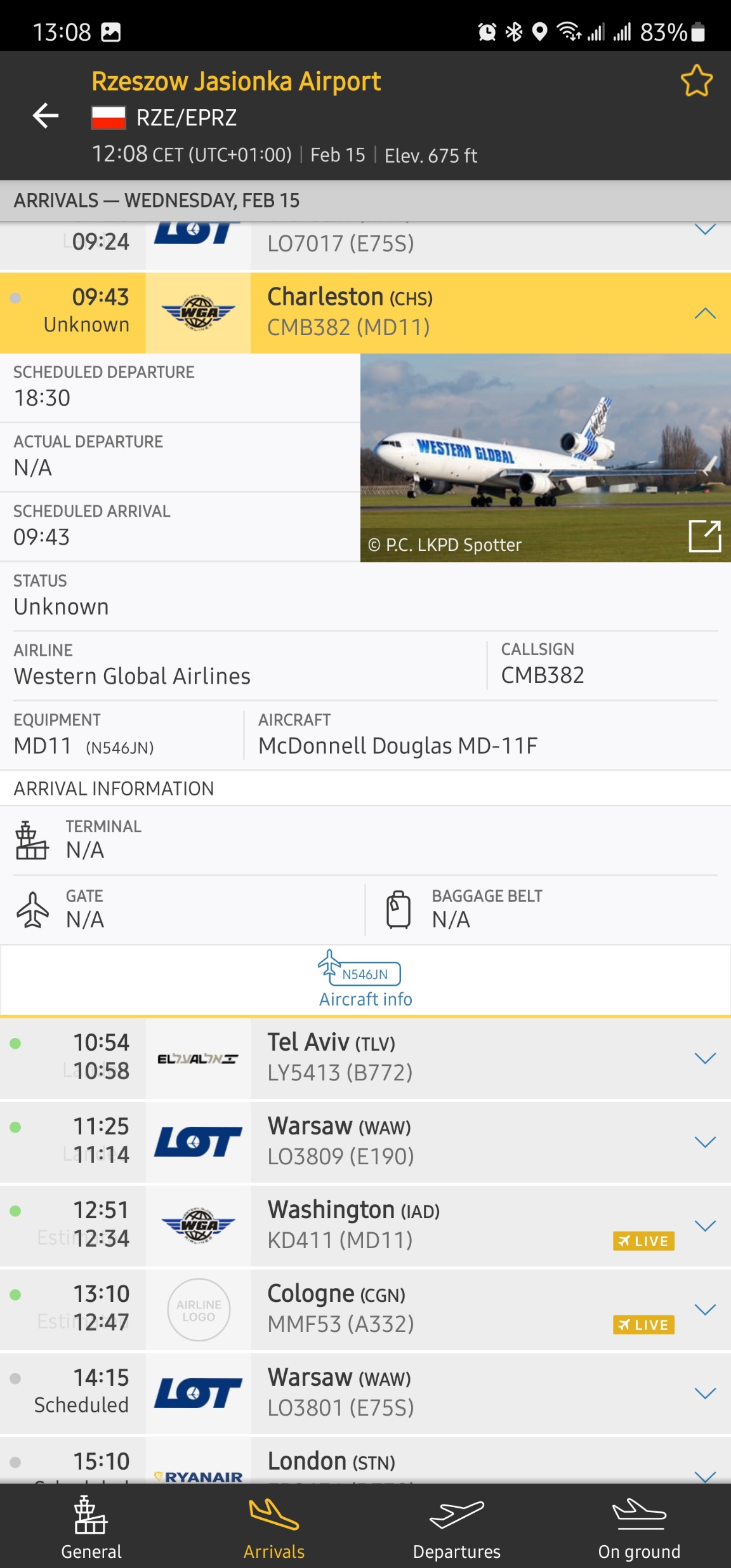The height and width of the screenshot is (1568, 731).
Task: Toggle the favorite star for Rzeszow airport
Action: (x=696, y=81)
